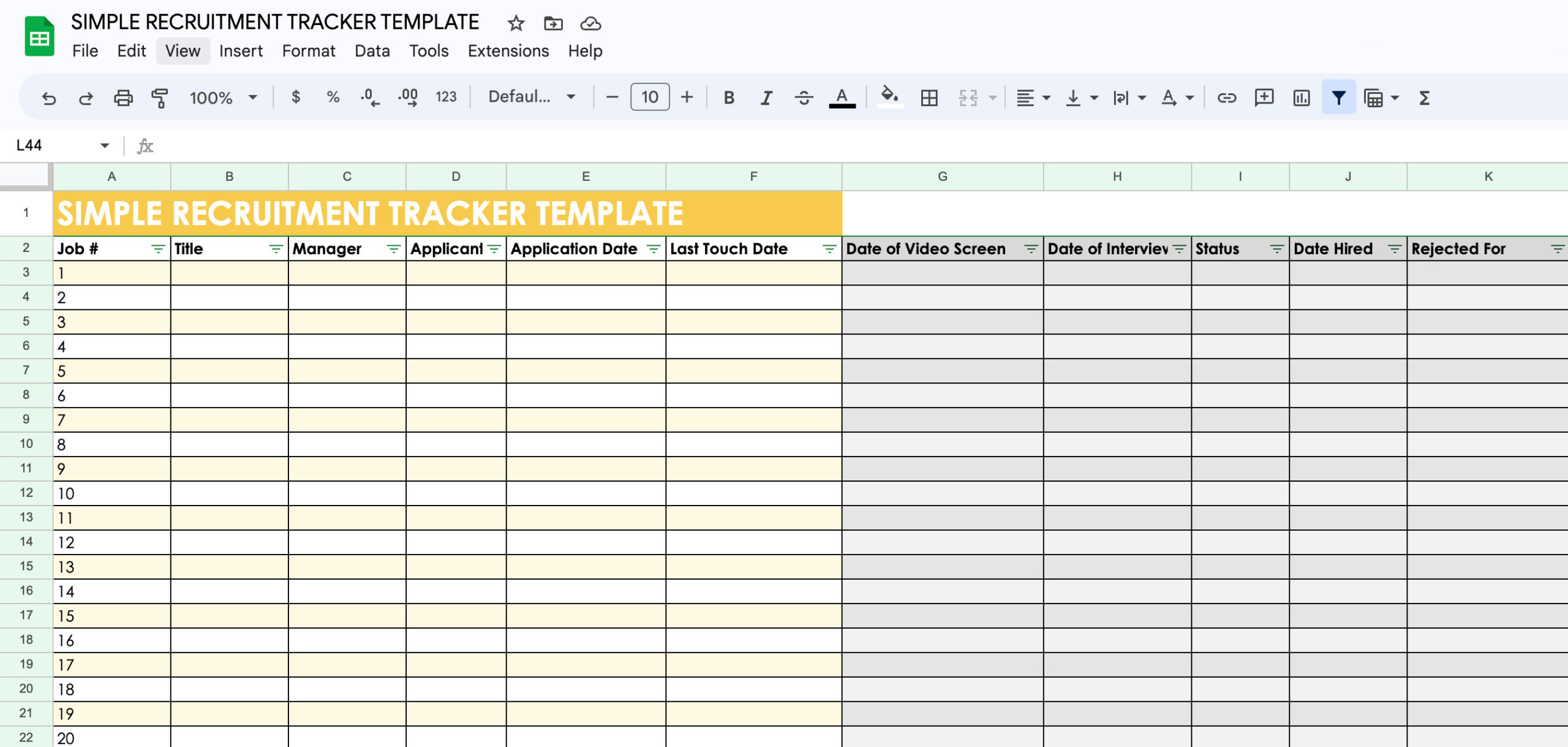This screenshot has height=747, width=1568.
Task: Increase font size with plus button
Action: [x=687, y=97]
